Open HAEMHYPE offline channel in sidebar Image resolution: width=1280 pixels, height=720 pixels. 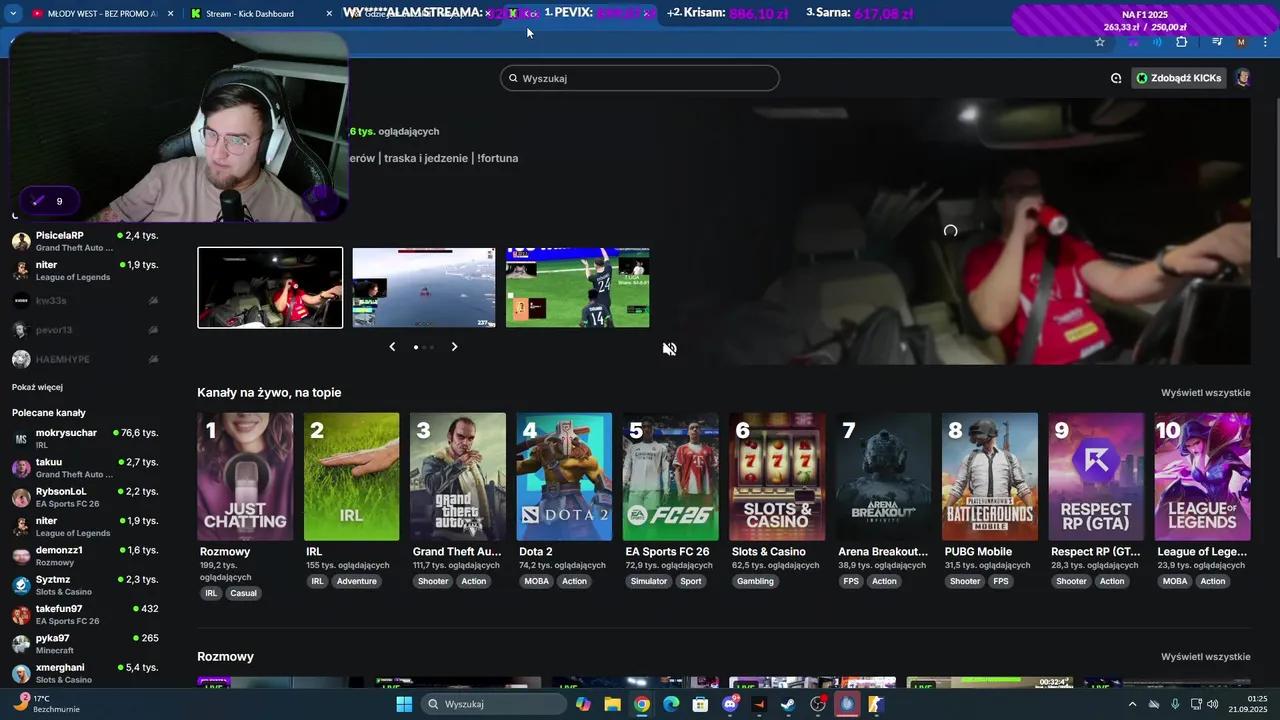(x=86, y=359)
